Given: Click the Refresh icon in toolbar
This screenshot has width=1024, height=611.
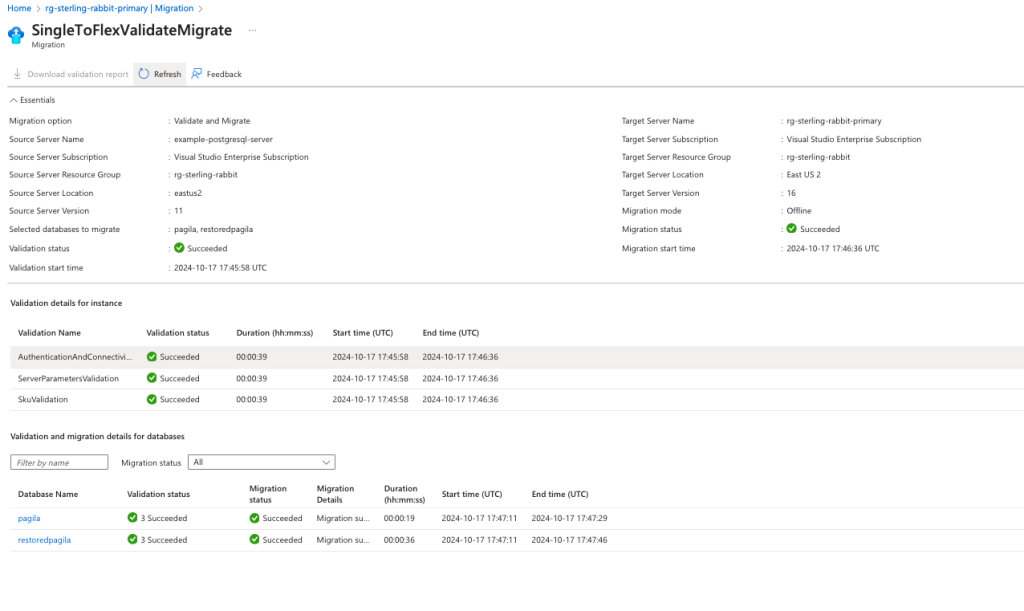Looking at the screenshot, I should [144, 74].
